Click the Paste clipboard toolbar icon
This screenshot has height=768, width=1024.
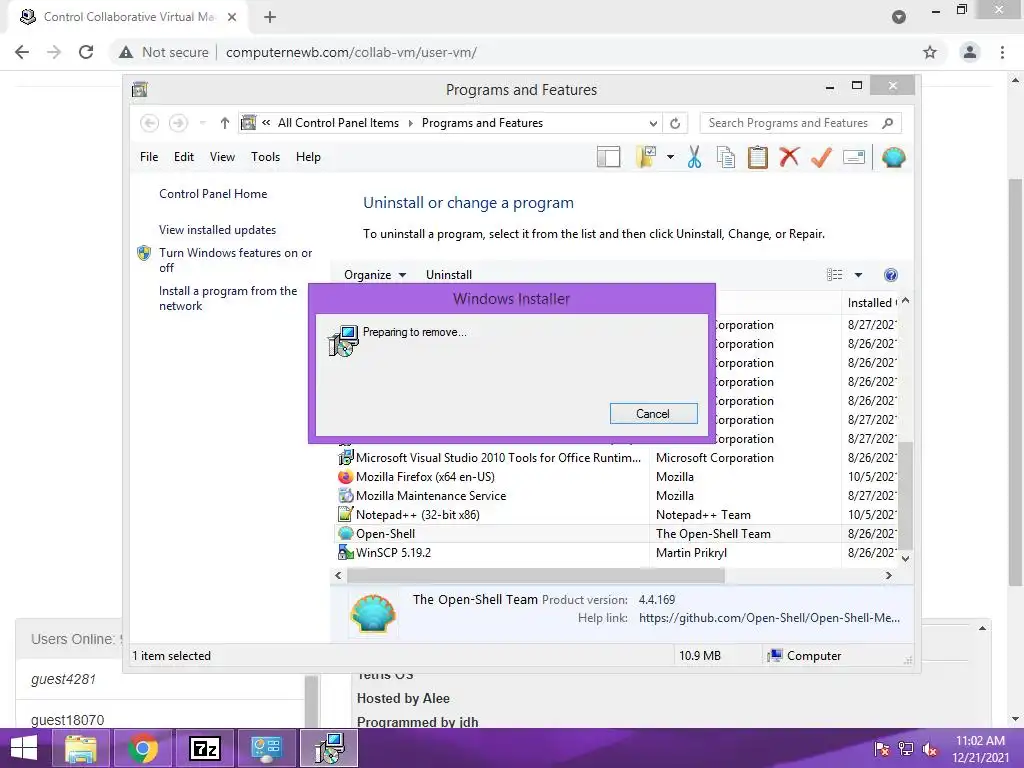click(x=758, y=157)
